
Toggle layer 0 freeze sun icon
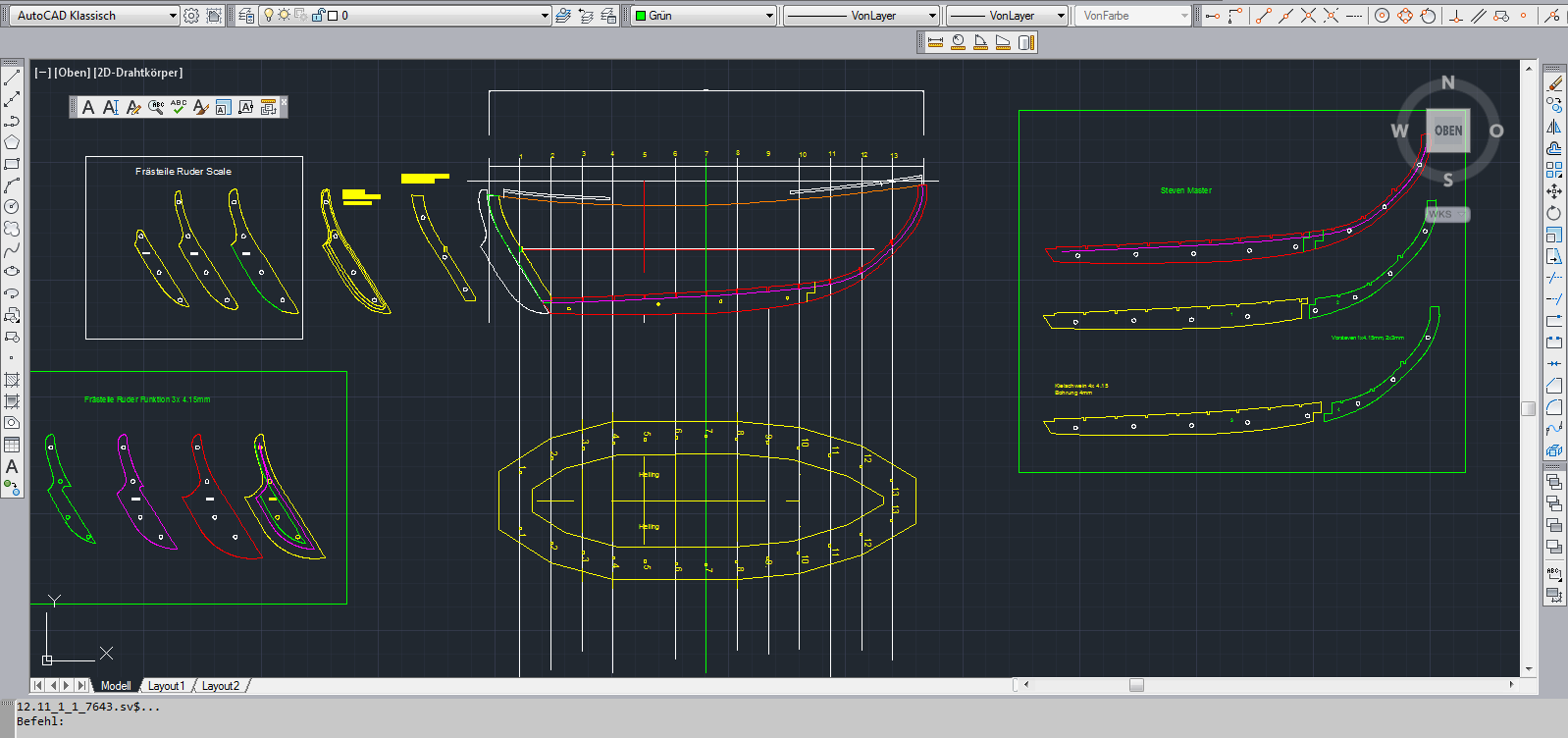coord(285,16)
